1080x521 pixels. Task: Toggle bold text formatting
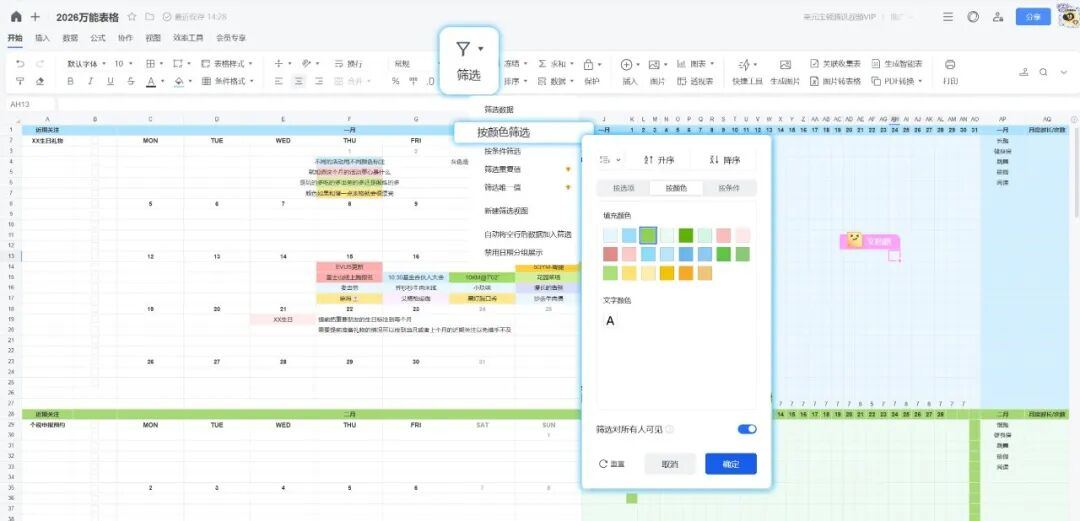click(71, 81)
